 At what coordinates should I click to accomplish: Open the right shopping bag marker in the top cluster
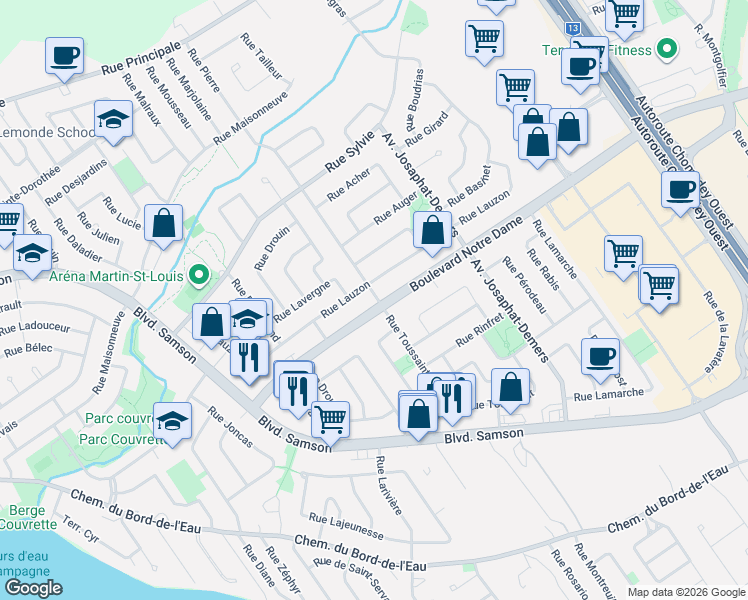point(569,128)
